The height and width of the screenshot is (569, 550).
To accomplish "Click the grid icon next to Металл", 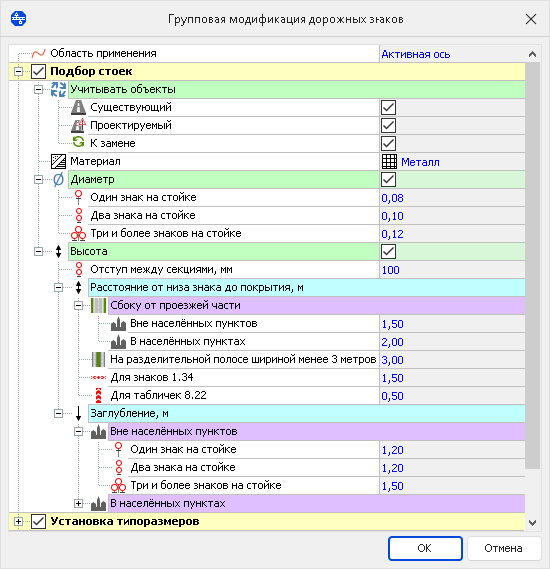I will click(389, 161).
